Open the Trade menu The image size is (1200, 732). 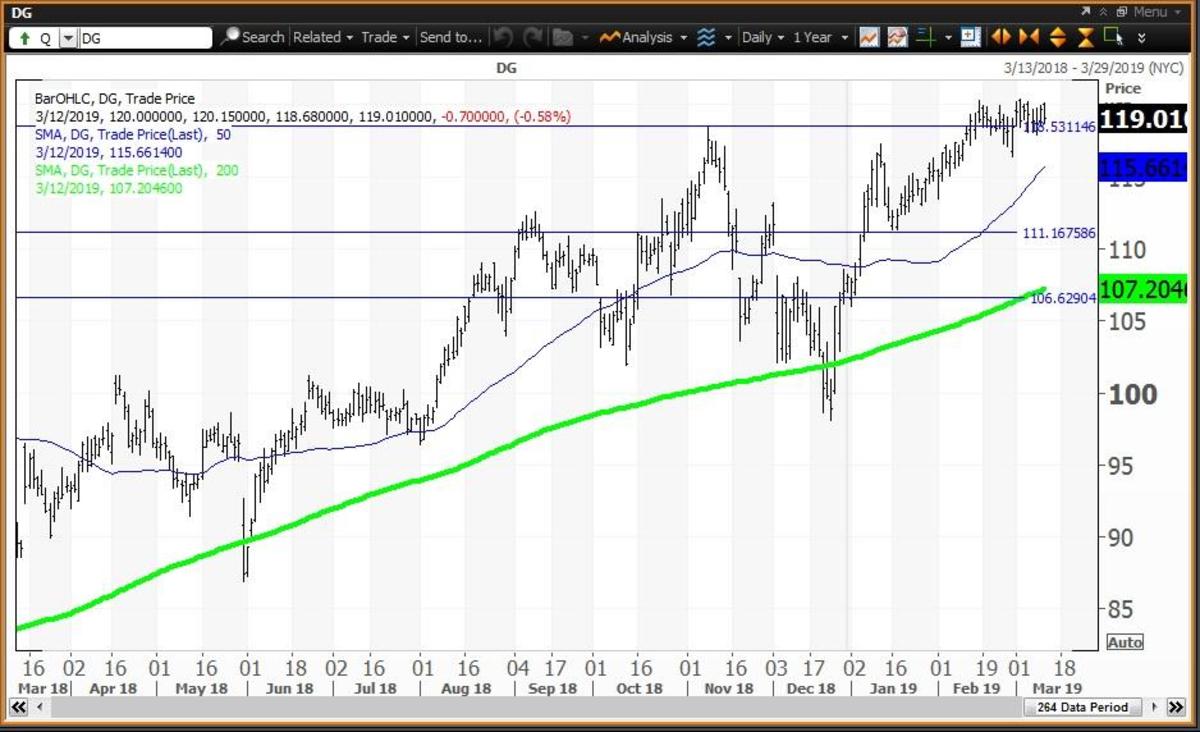(385, 37)
